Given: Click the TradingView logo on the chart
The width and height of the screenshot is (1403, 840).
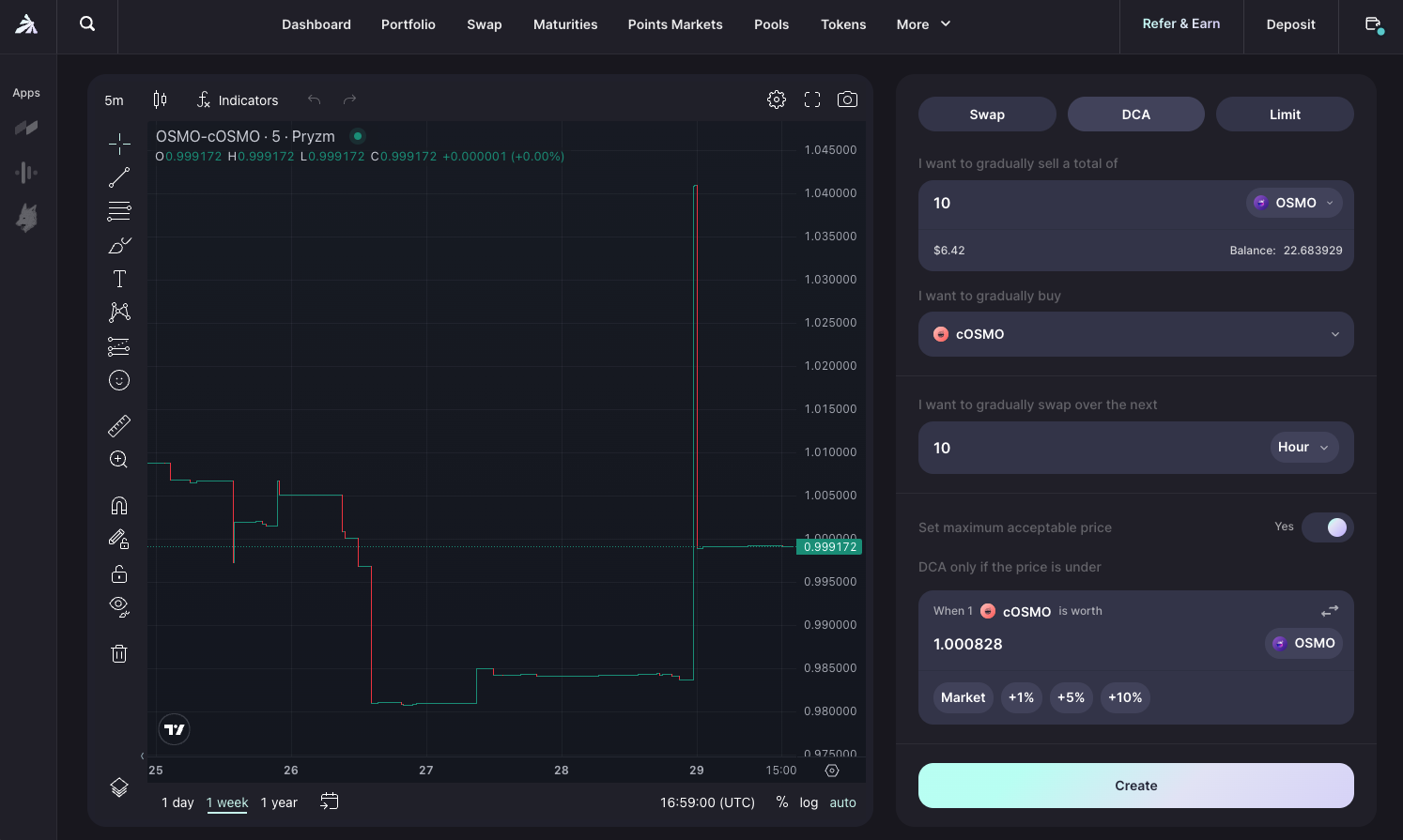Looking at the screenshot, I should coord(175,729).
